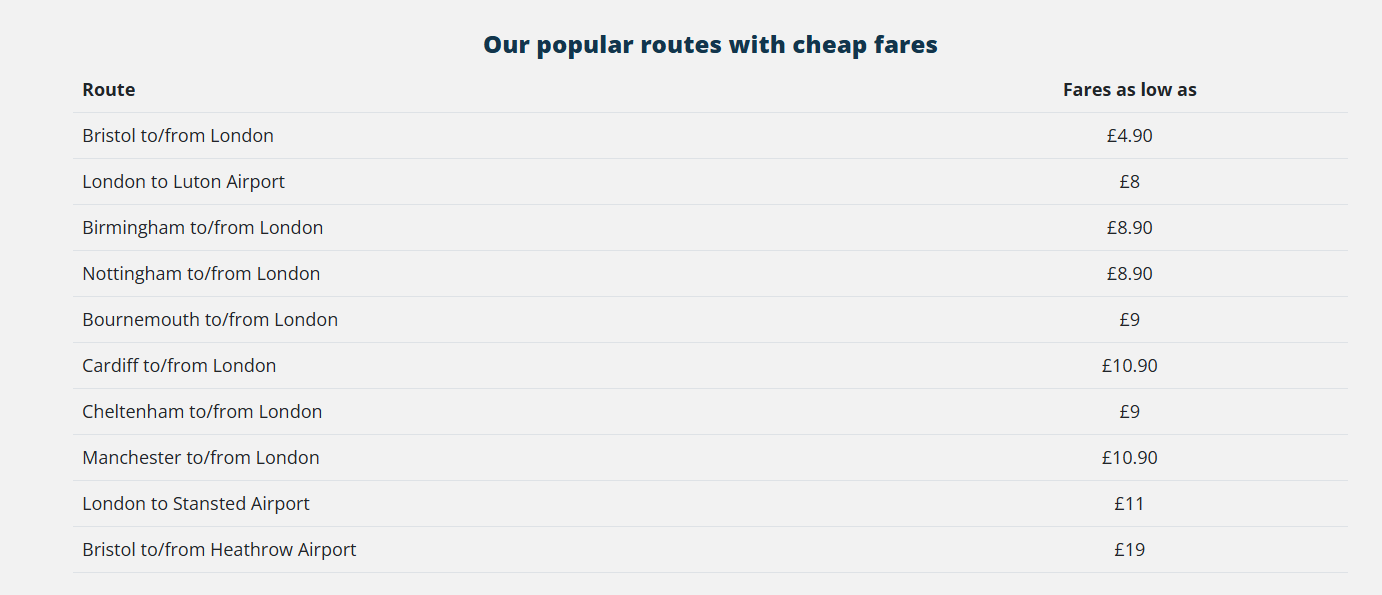The width and height of the screenshot is (1382, 595).
Task: Open the Cheltenham to/from London route
Action: (x=202, y=412)
